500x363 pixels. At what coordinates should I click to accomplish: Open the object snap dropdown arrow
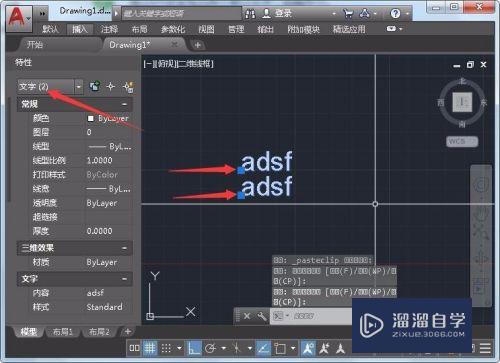tap(293, 348)
